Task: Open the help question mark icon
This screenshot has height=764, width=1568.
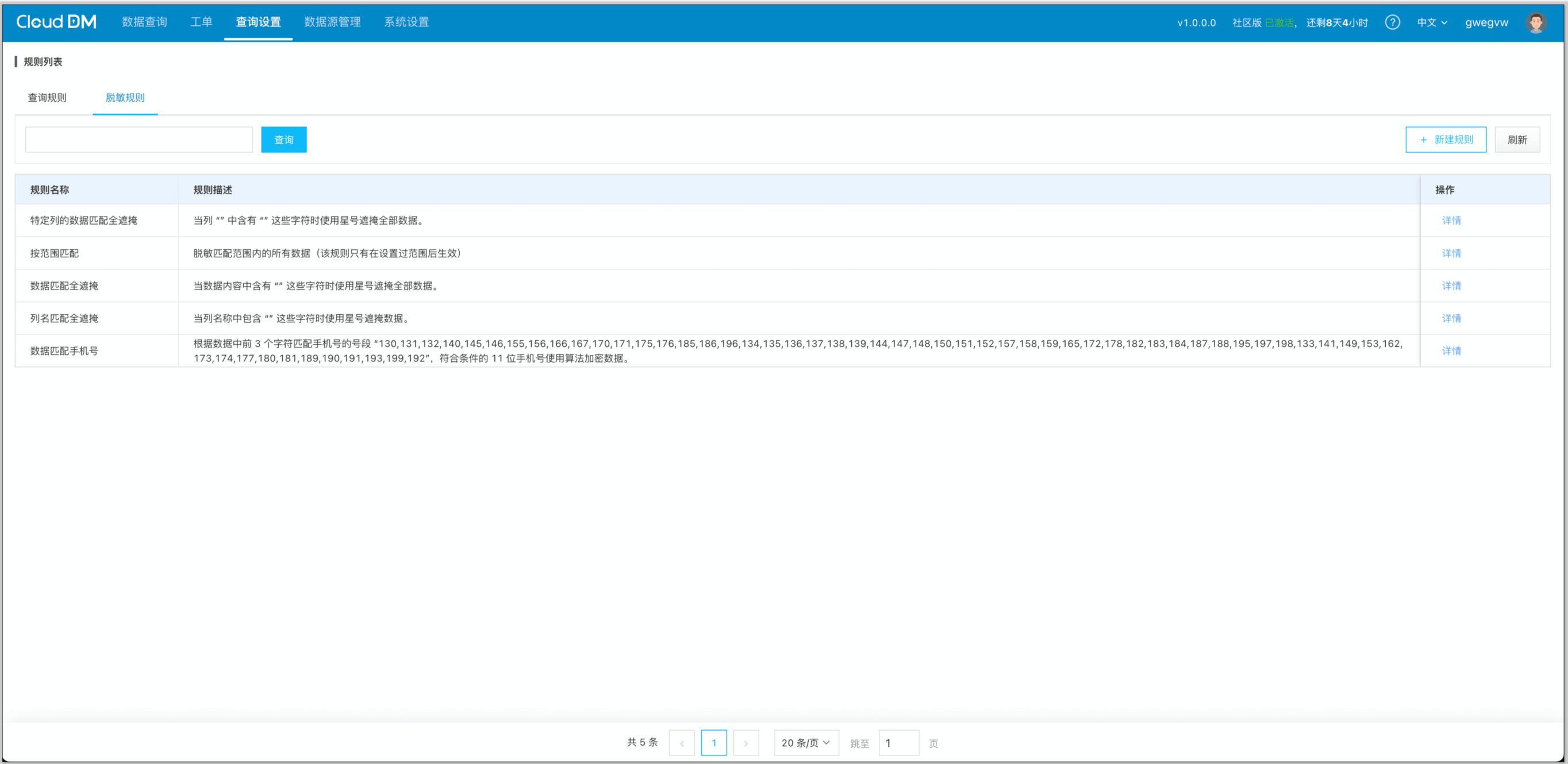Action: pos(1392,22)
